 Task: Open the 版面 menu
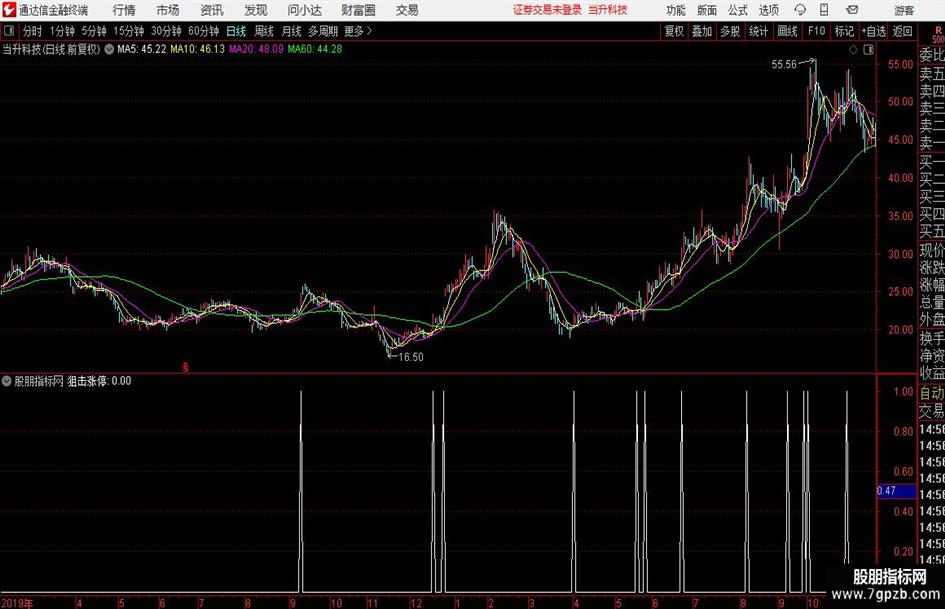tap(706, 10)
